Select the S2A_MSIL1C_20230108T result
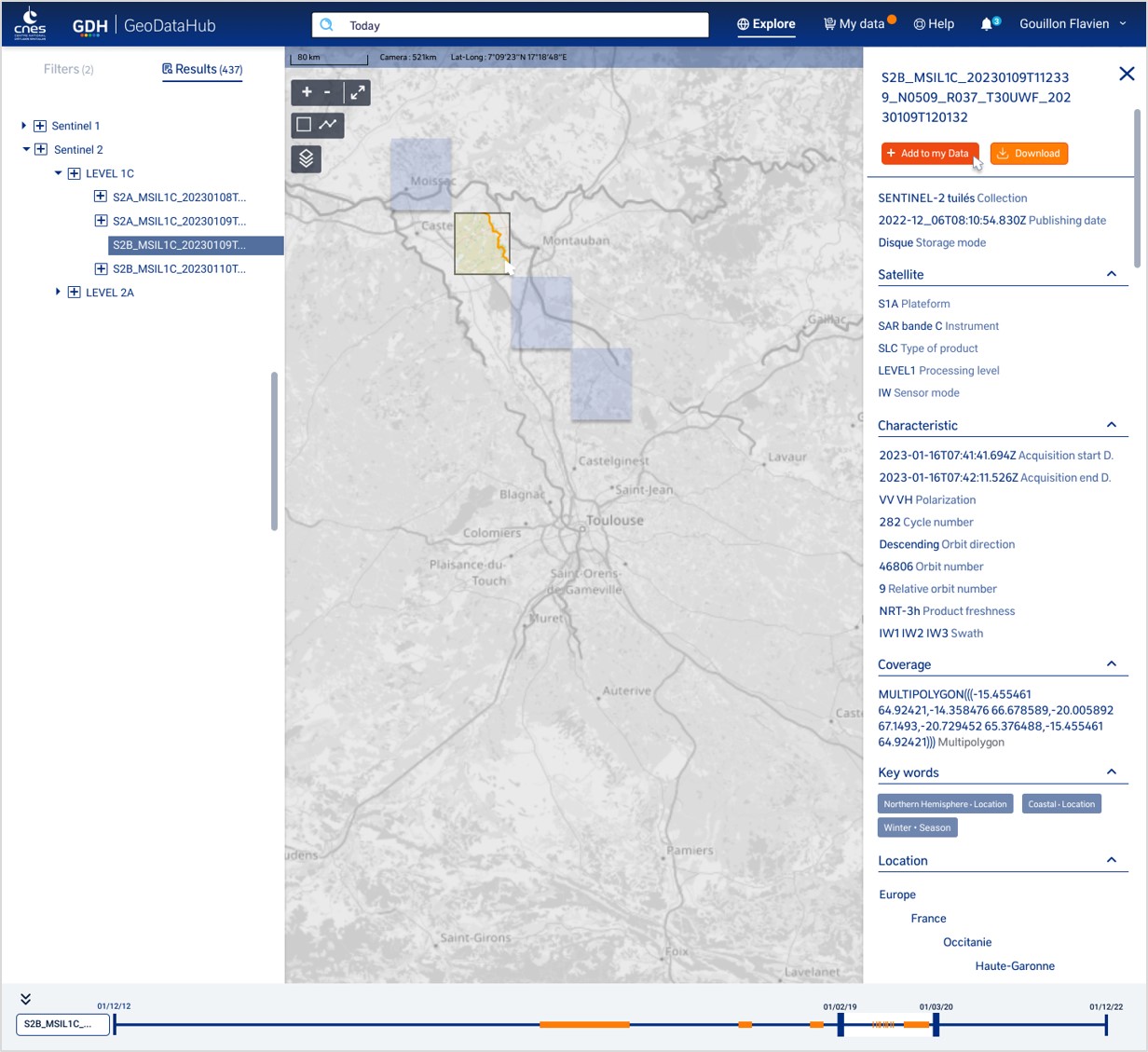Screen dimensions: 1148x1052 point(180,197)
